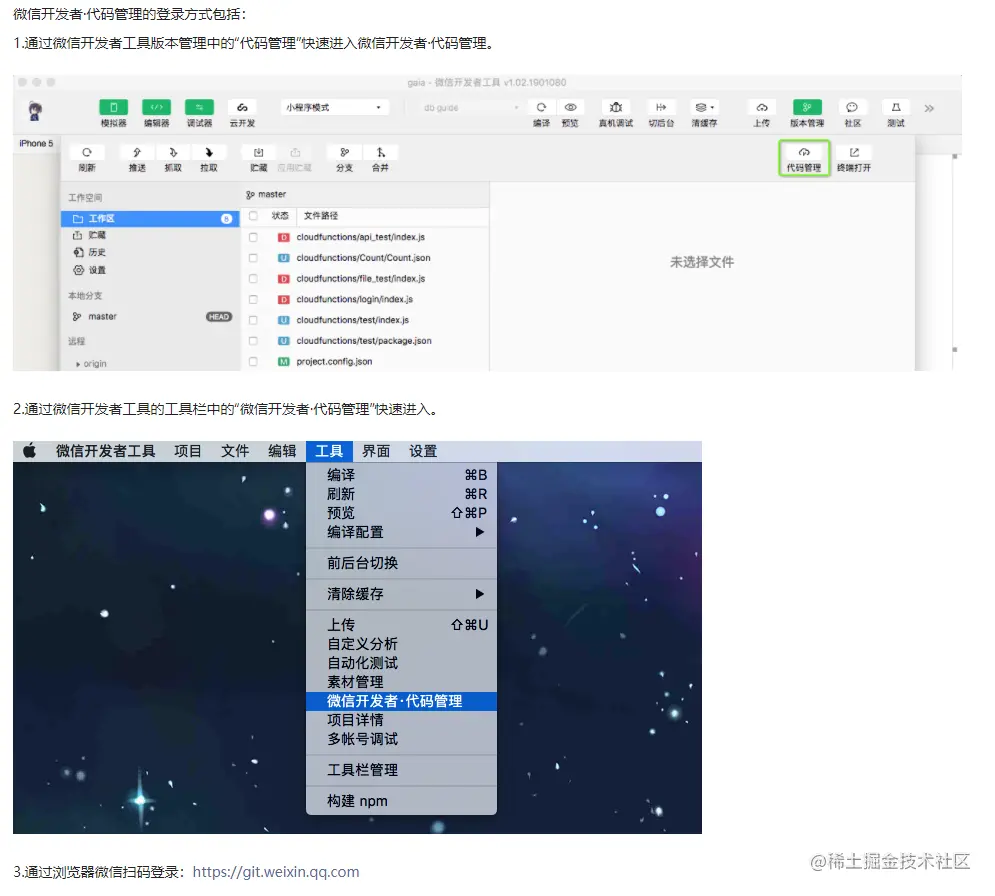This screenshot has height=896, width=995.
Task: Click the 抓取 fetch icon
Action: [173, 152]
